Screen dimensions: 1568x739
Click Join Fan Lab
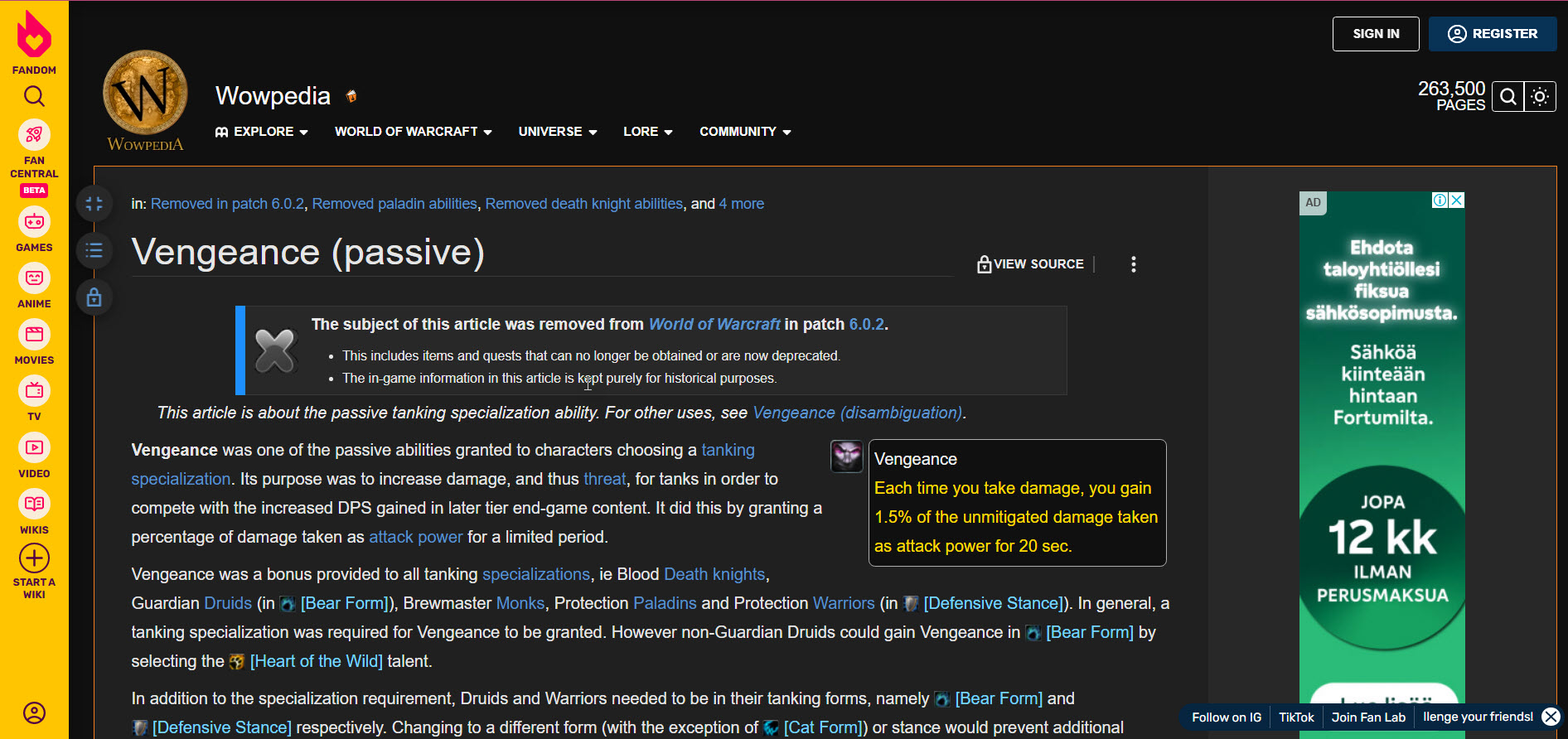point(1368,717)
